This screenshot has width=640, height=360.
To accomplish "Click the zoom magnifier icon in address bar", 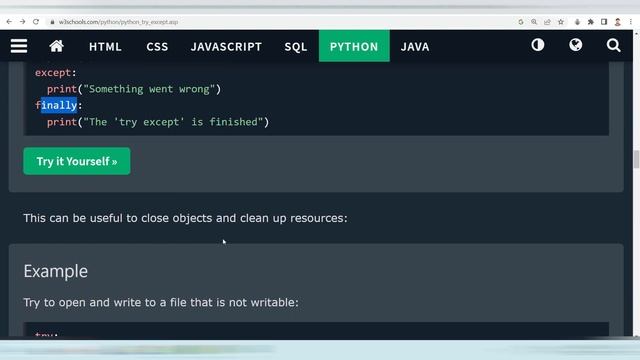I will (534, 22).
